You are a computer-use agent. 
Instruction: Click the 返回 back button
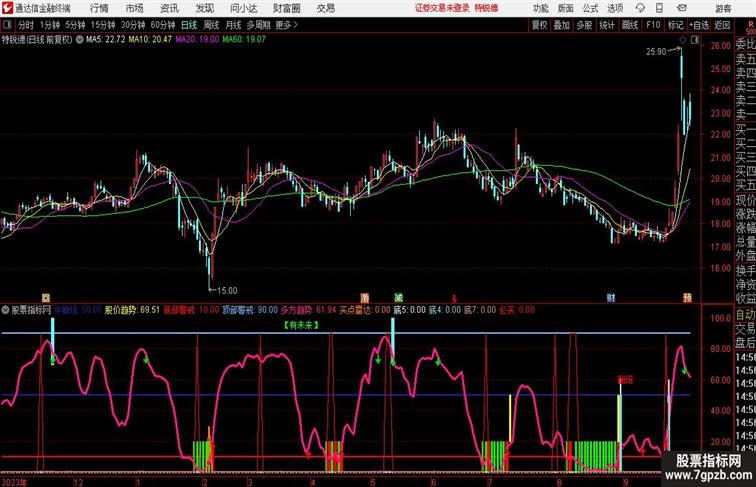coord(722,25)
